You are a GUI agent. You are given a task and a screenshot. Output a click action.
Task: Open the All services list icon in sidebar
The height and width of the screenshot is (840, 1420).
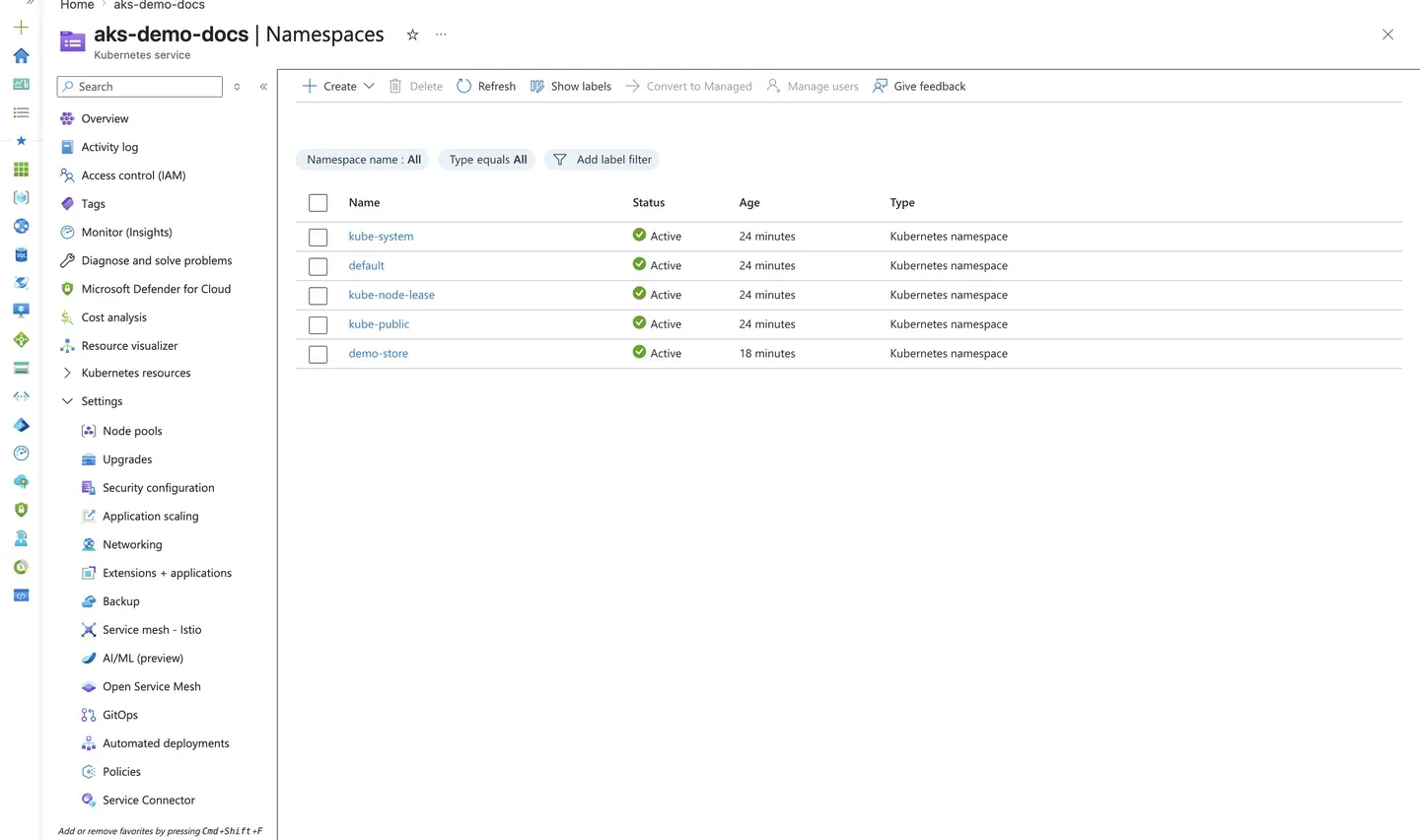tap(21, 112)
